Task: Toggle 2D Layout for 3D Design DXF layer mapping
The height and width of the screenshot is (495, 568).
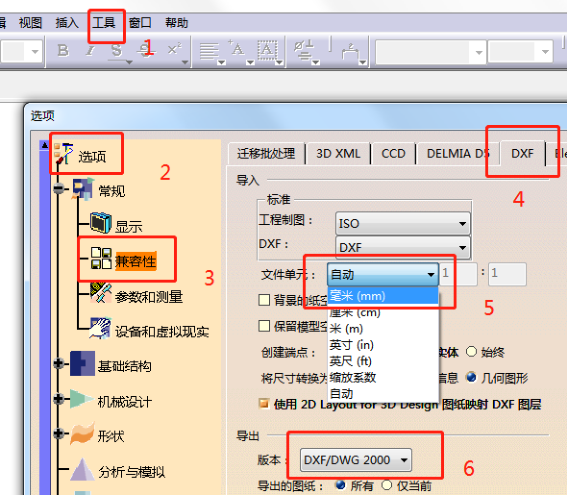Action: pyautogui.click(x=264, y=403)
